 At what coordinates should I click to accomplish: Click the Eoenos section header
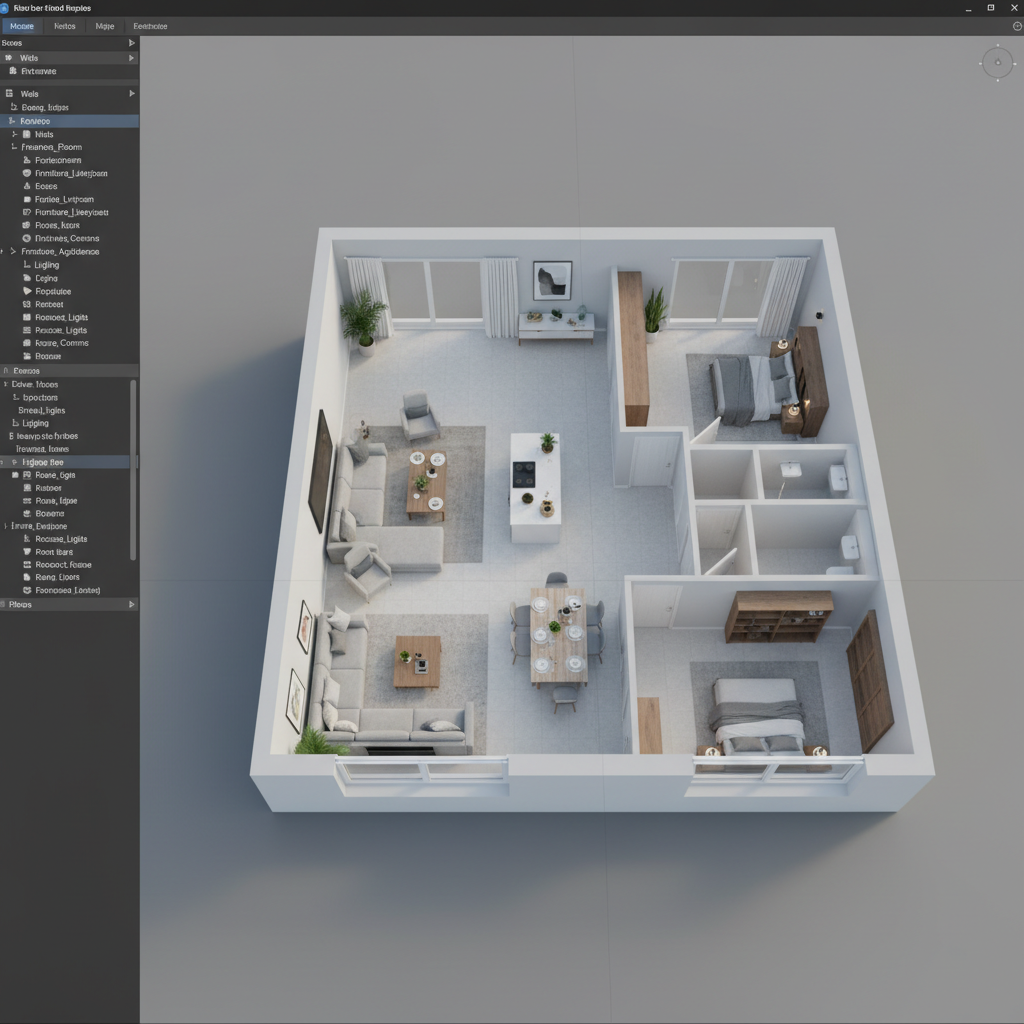coord(69,371)
